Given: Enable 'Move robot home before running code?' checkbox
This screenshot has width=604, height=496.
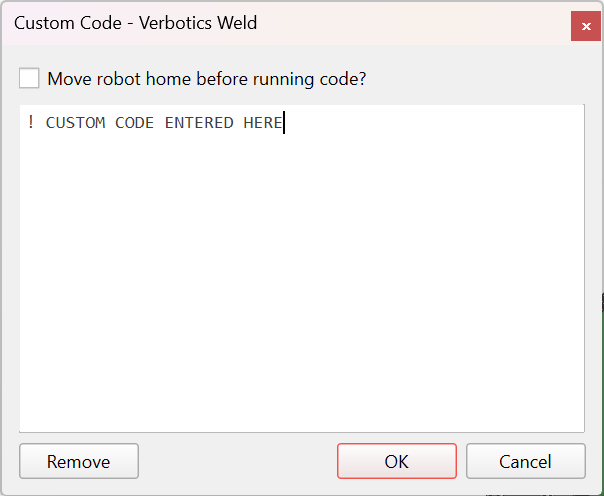Looking at the screenshot, I should point(29,78).
